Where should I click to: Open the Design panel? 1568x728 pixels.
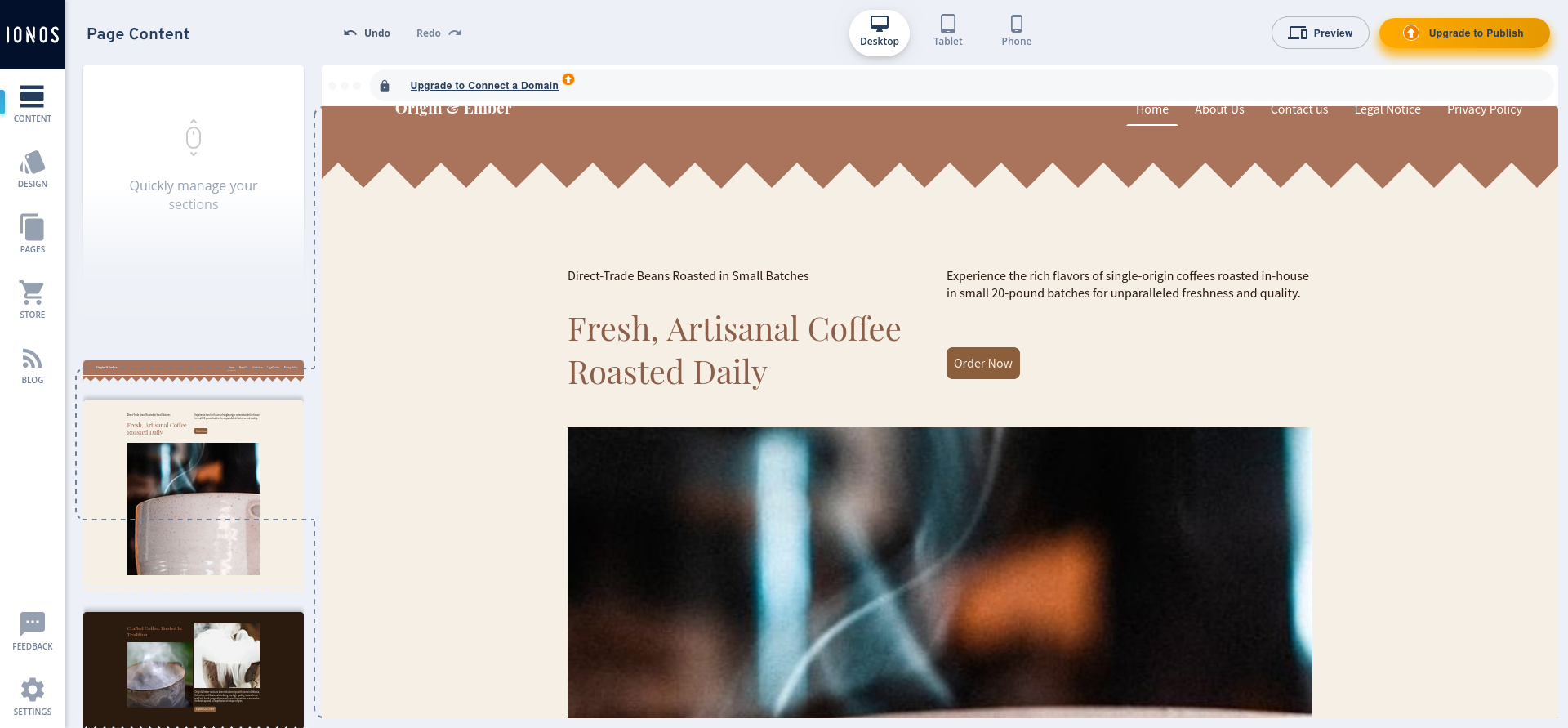click(32, 169)
